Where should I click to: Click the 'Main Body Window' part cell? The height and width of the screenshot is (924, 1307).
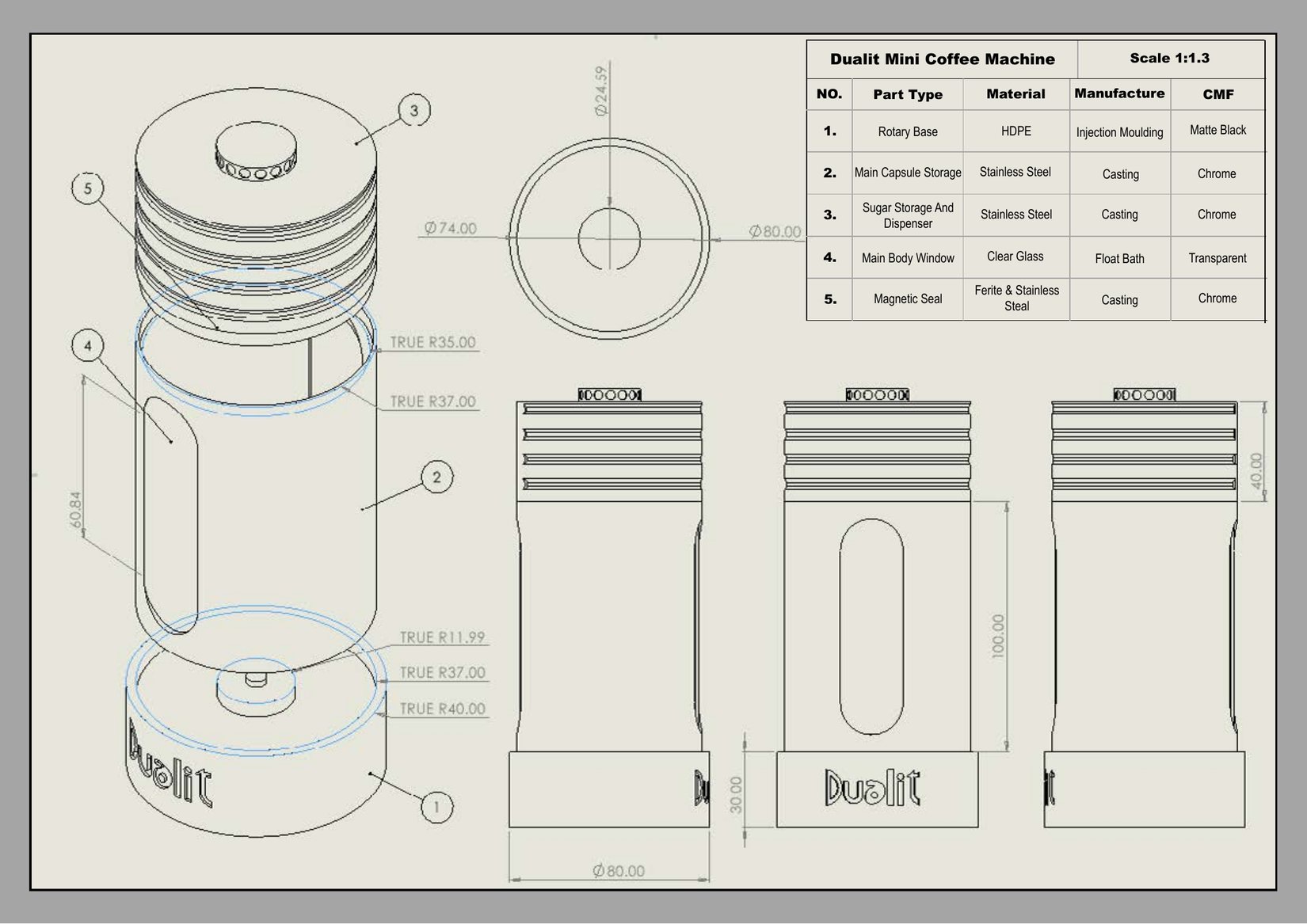coord(908,258)
